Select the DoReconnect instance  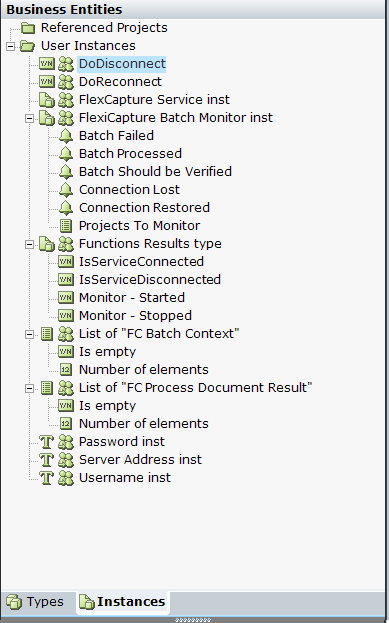pos(120,82)
